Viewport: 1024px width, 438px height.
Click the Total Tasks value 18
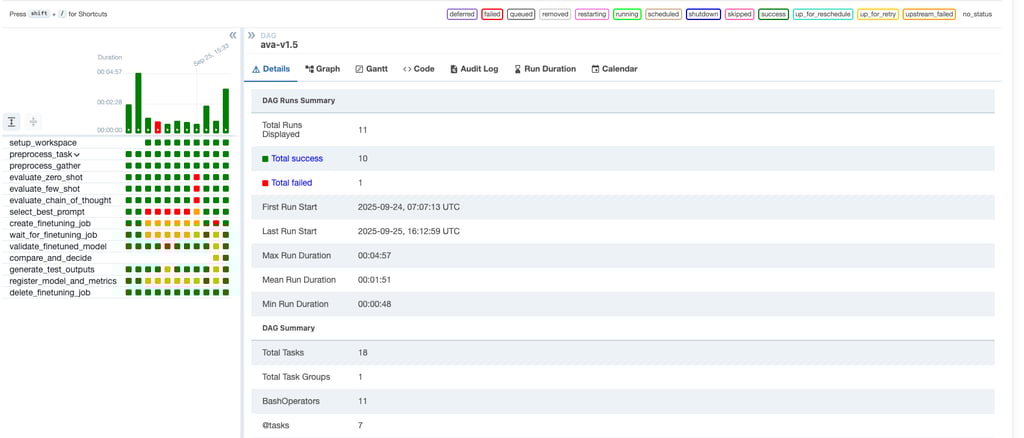tap(362, 352)
